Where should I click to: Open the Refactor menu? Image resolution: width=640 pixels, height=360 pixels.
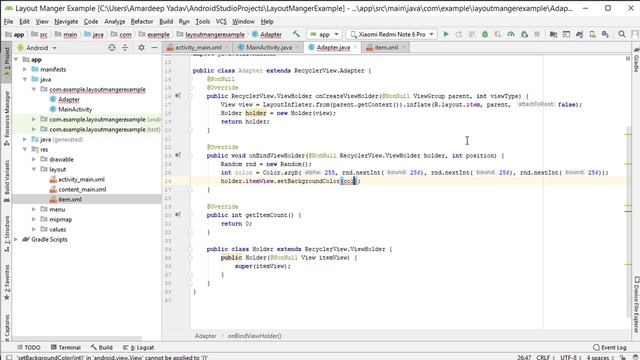click(142, 22)
